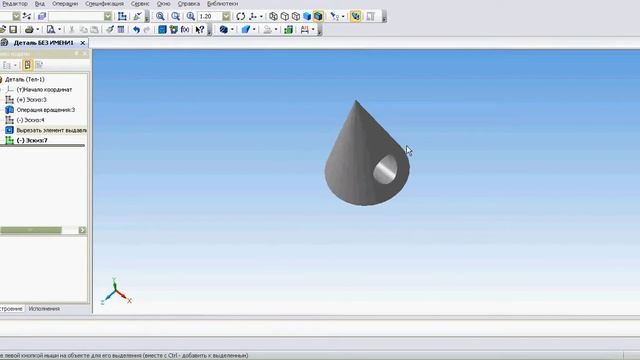
Task: Switch to hidden lines removed display
Action: [285, 16]
